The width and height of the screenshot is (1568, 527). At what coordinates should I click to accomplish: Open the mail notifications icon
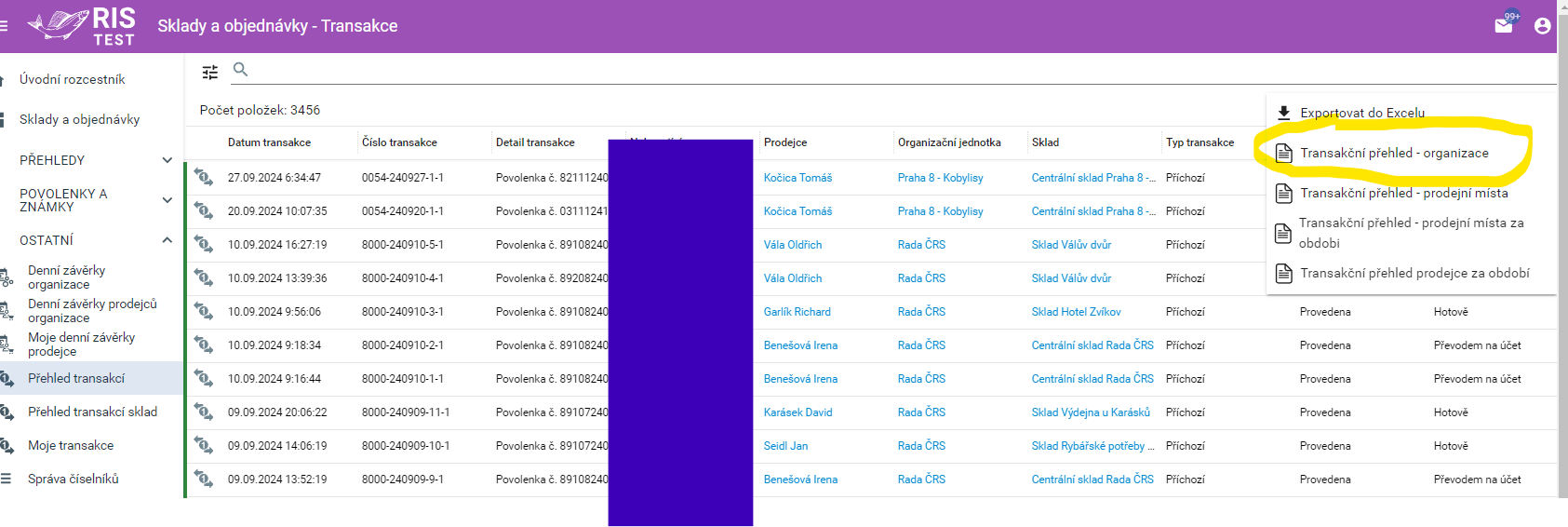[x=1504, y=25]
